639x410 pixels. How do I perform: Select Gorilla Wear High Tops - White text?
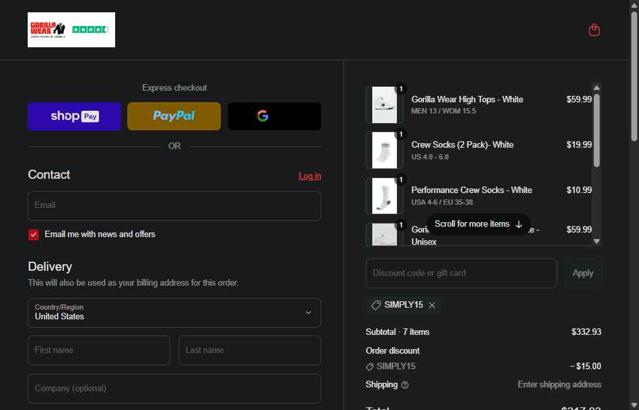coord(467,99)
